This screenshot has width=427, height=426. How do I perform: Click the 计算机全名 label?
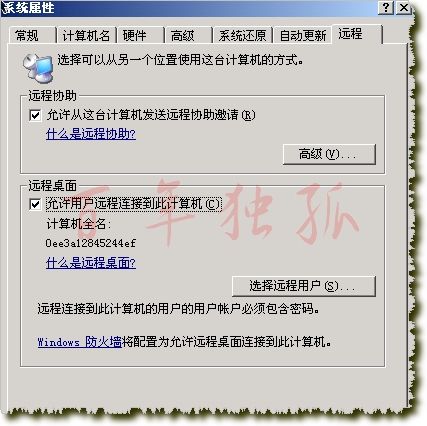(x=79, y=224)
